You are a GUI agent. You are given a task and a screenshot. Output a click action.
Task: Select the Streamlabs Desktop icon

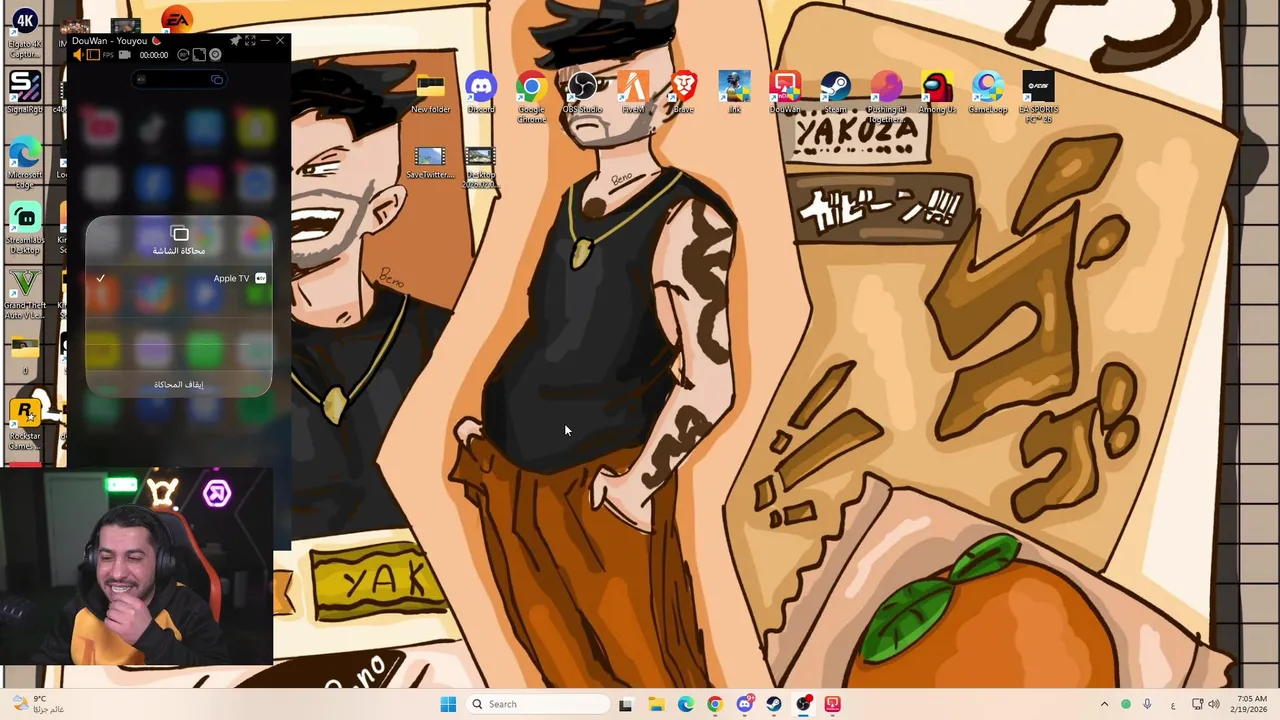tap(25, 228)
